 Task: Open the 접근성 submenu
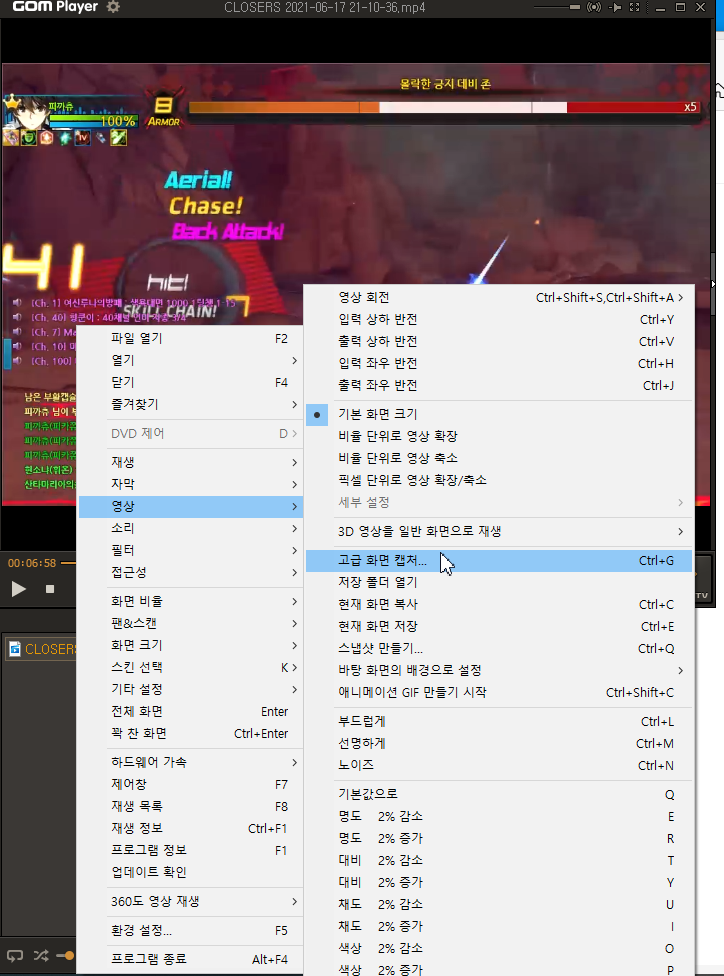coord(190,572)
